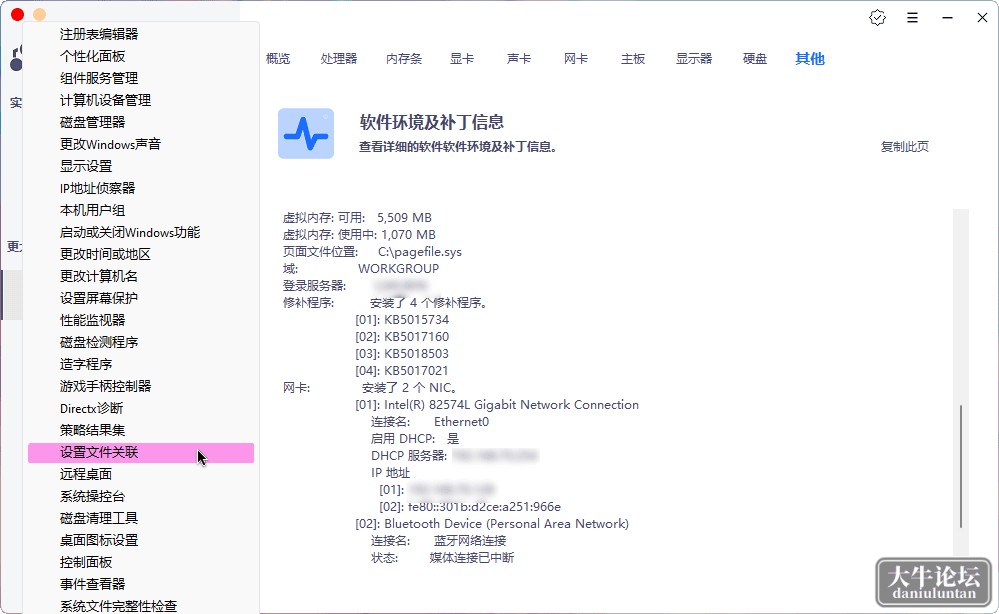The height and width of the screenshot is (614, 999).
Task: Switch to the 概览 tab
Action: (x=278, y=59)
